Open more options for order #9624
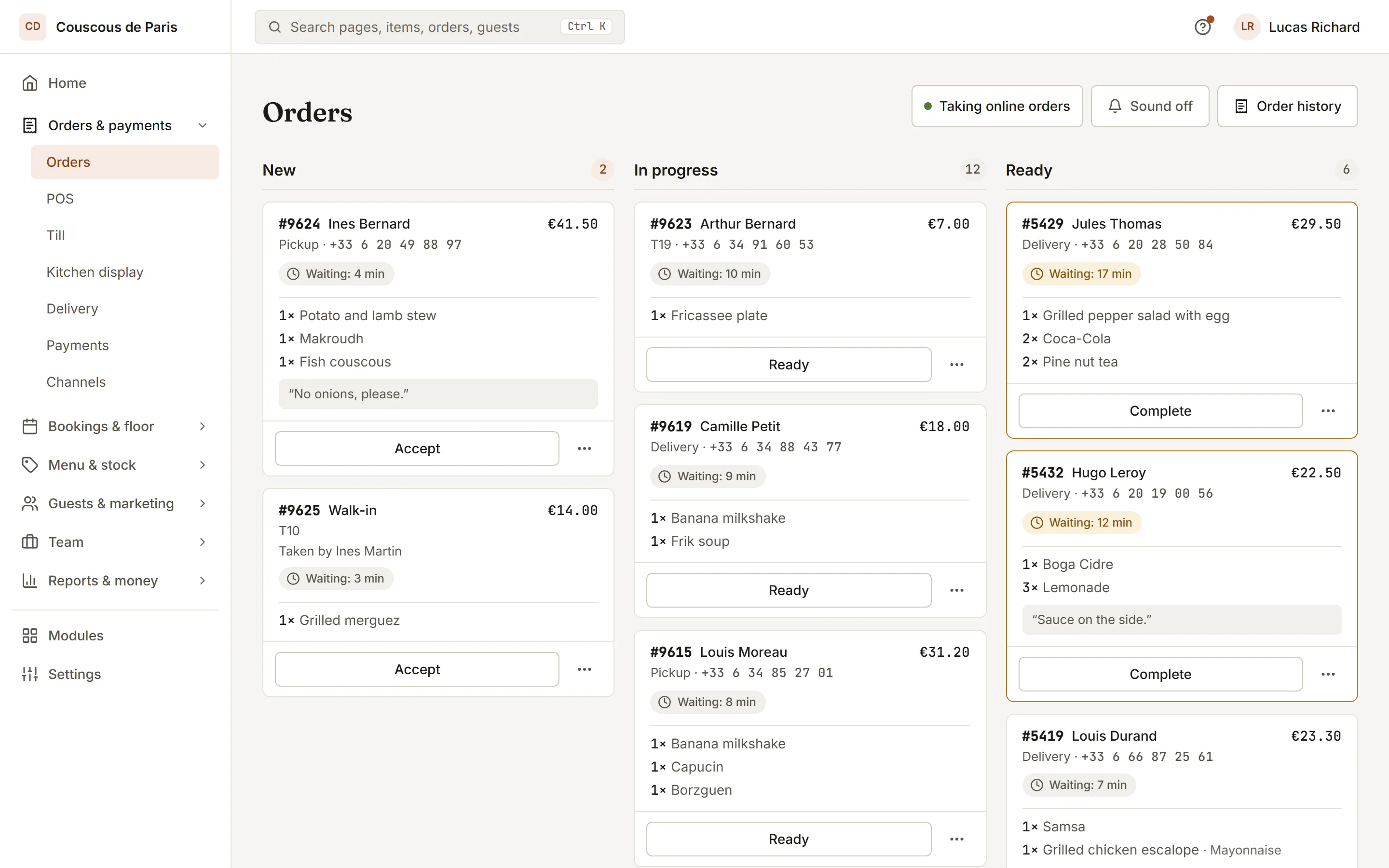This screenshot has height=868, width=1389. [x=585, y=448]
